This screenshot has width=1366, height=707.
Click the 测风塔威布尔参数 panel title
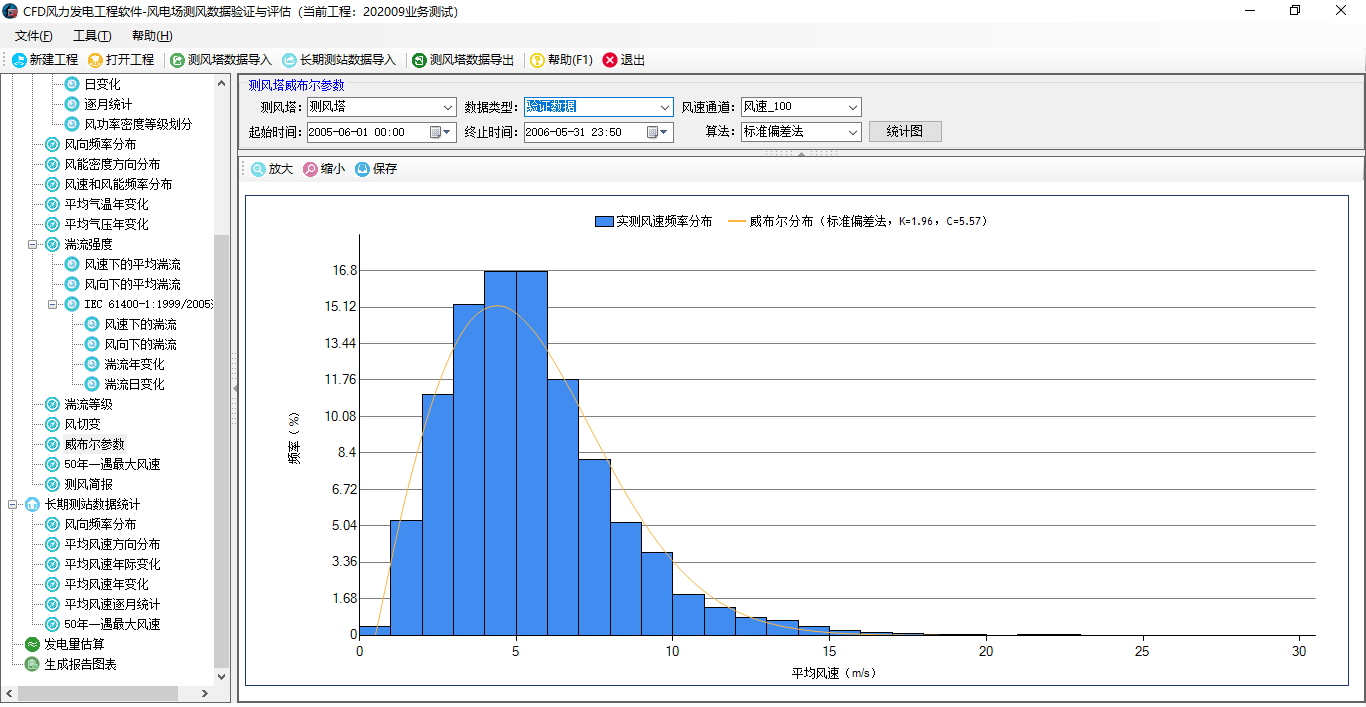point(296,86)
